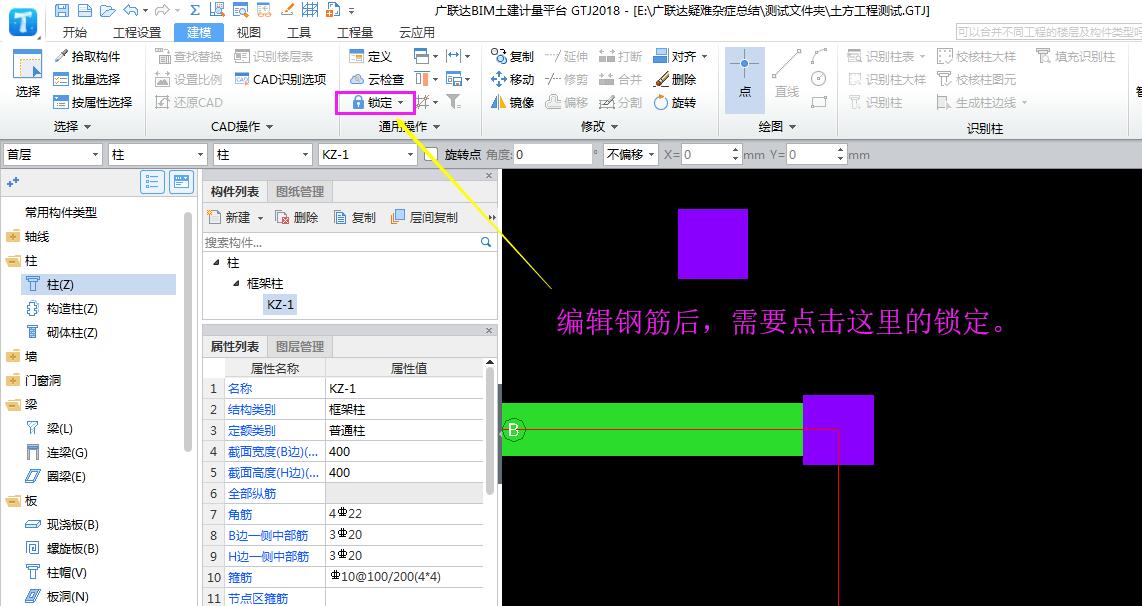Run 云检查 cloud check
The width and height of the screenshot is (1142, 606).
coord(377,79)
